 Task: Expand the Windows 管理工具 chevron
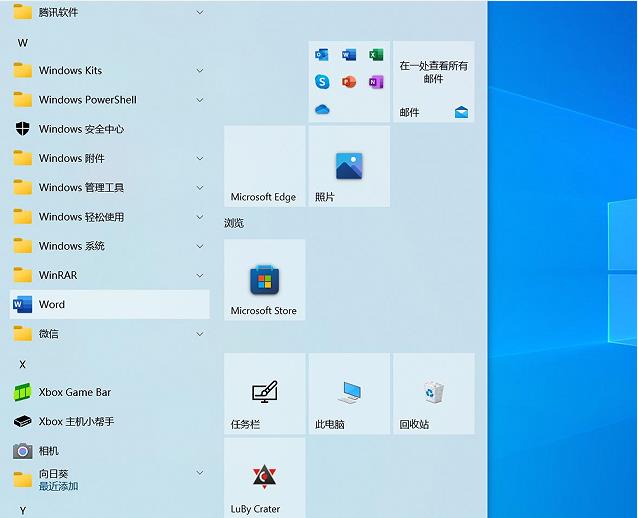[x=200, y=187]
